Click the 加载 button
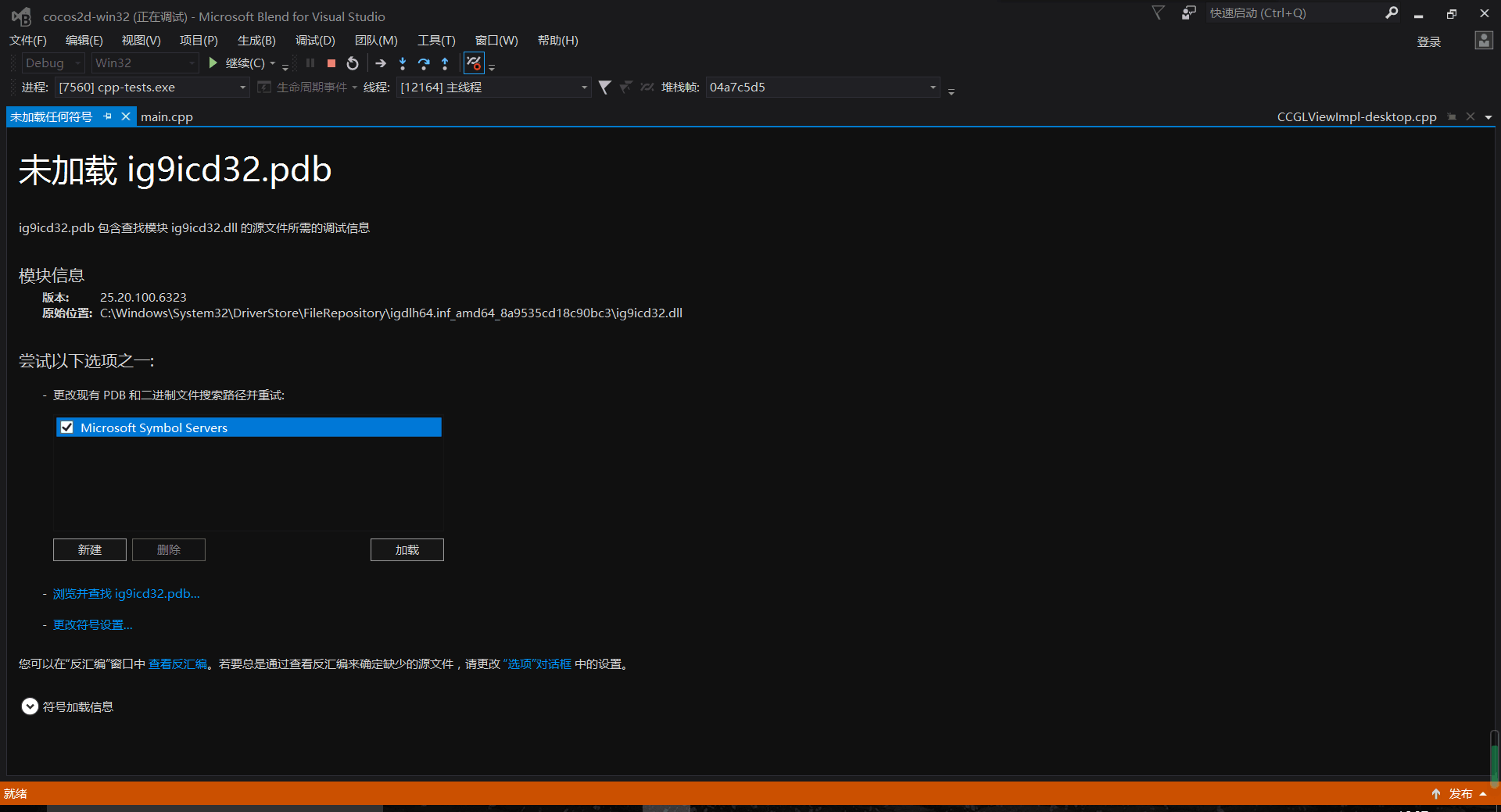This screenshot has height=812, width=1501. coord(407,549)
